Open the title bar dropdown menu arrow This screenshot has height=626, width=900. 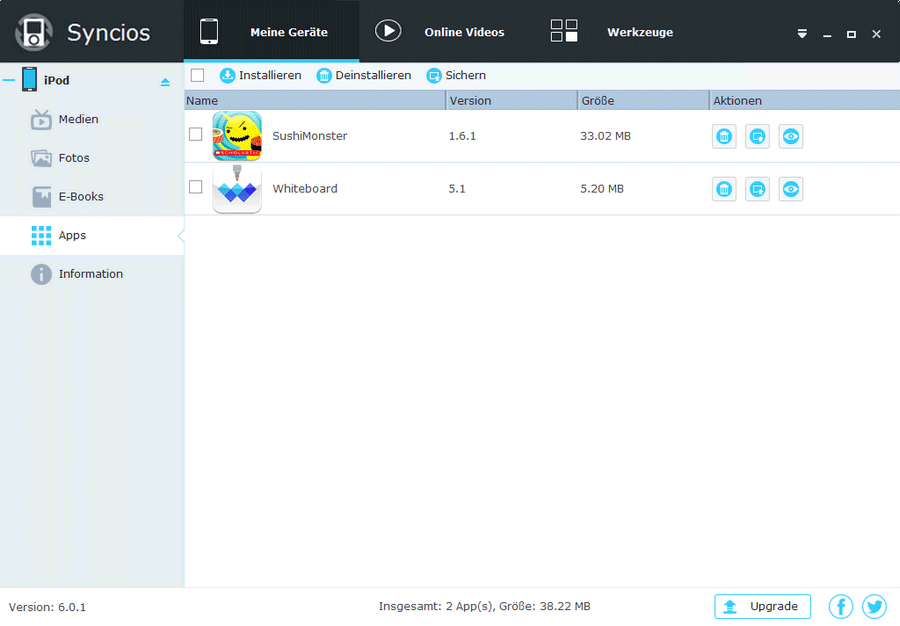(x=802, y=34)
